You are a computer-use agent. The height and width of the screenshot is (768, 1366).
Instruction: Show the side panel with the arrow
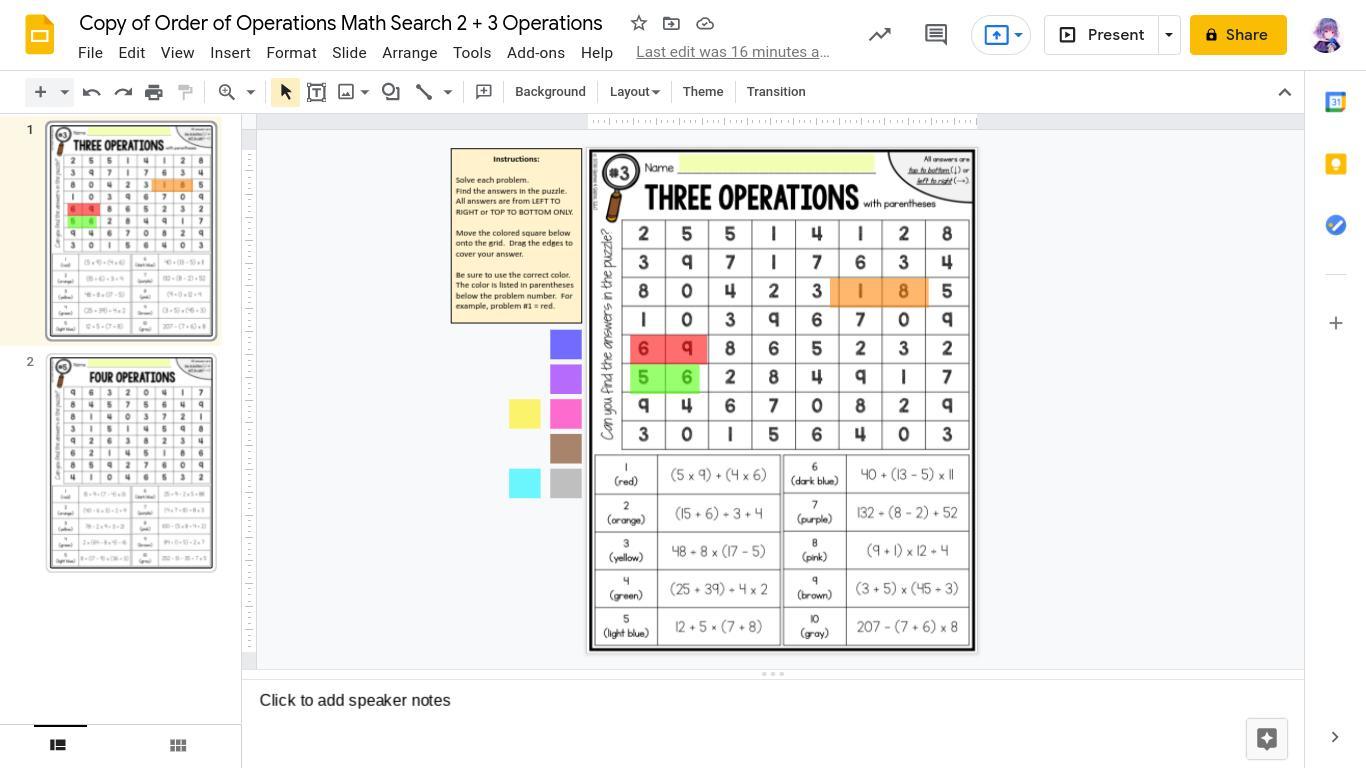[x=1335, y=738]
